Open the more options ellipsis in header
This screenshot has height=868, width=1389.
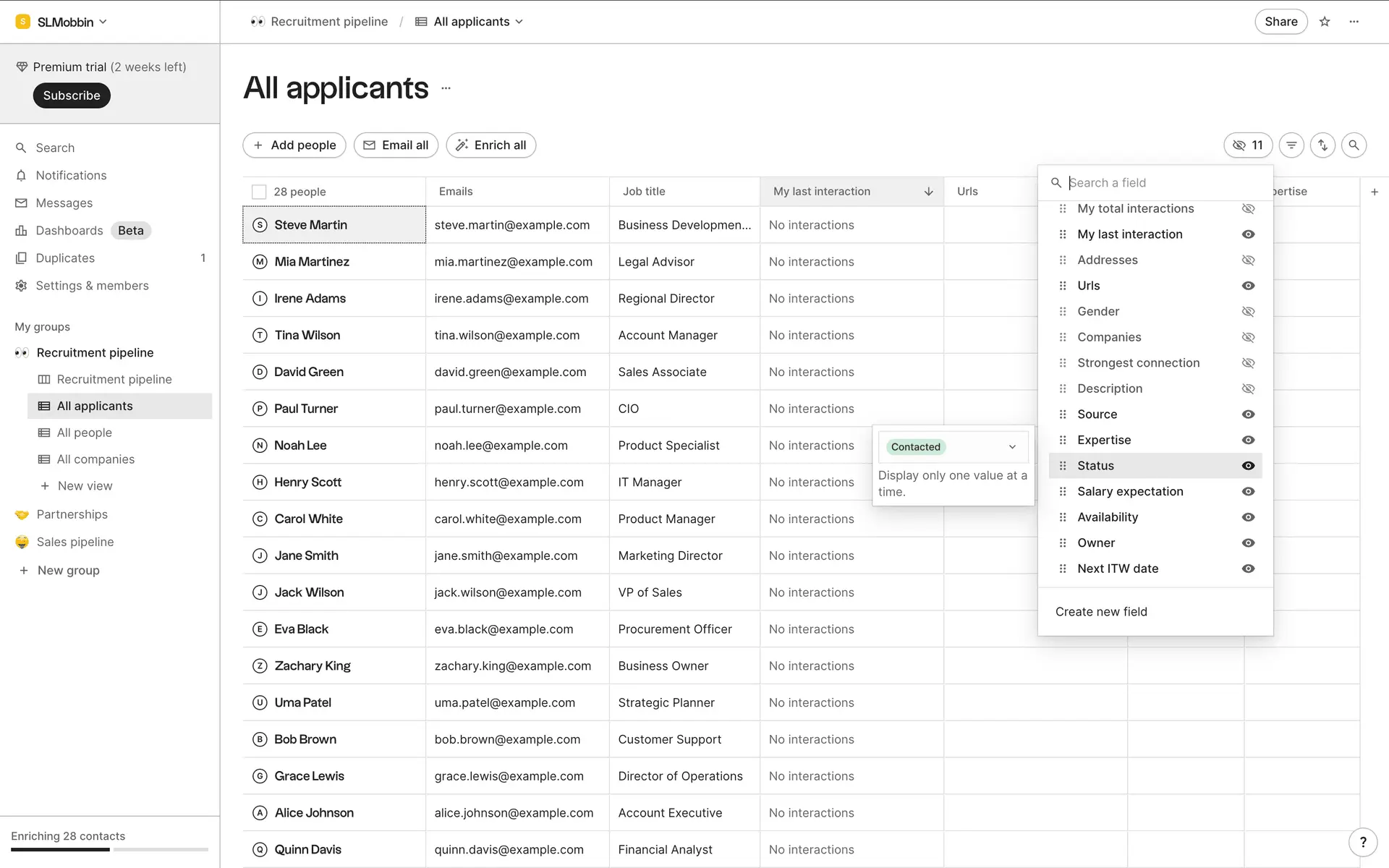point(1354,22)
